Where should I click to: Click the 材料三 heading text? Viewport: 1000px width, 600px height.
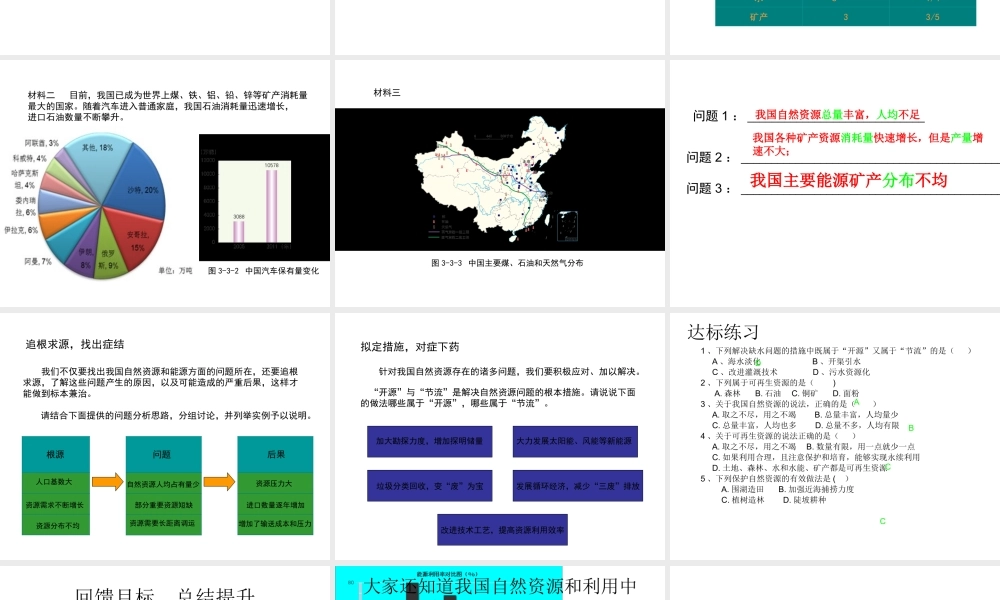[387, 92]
